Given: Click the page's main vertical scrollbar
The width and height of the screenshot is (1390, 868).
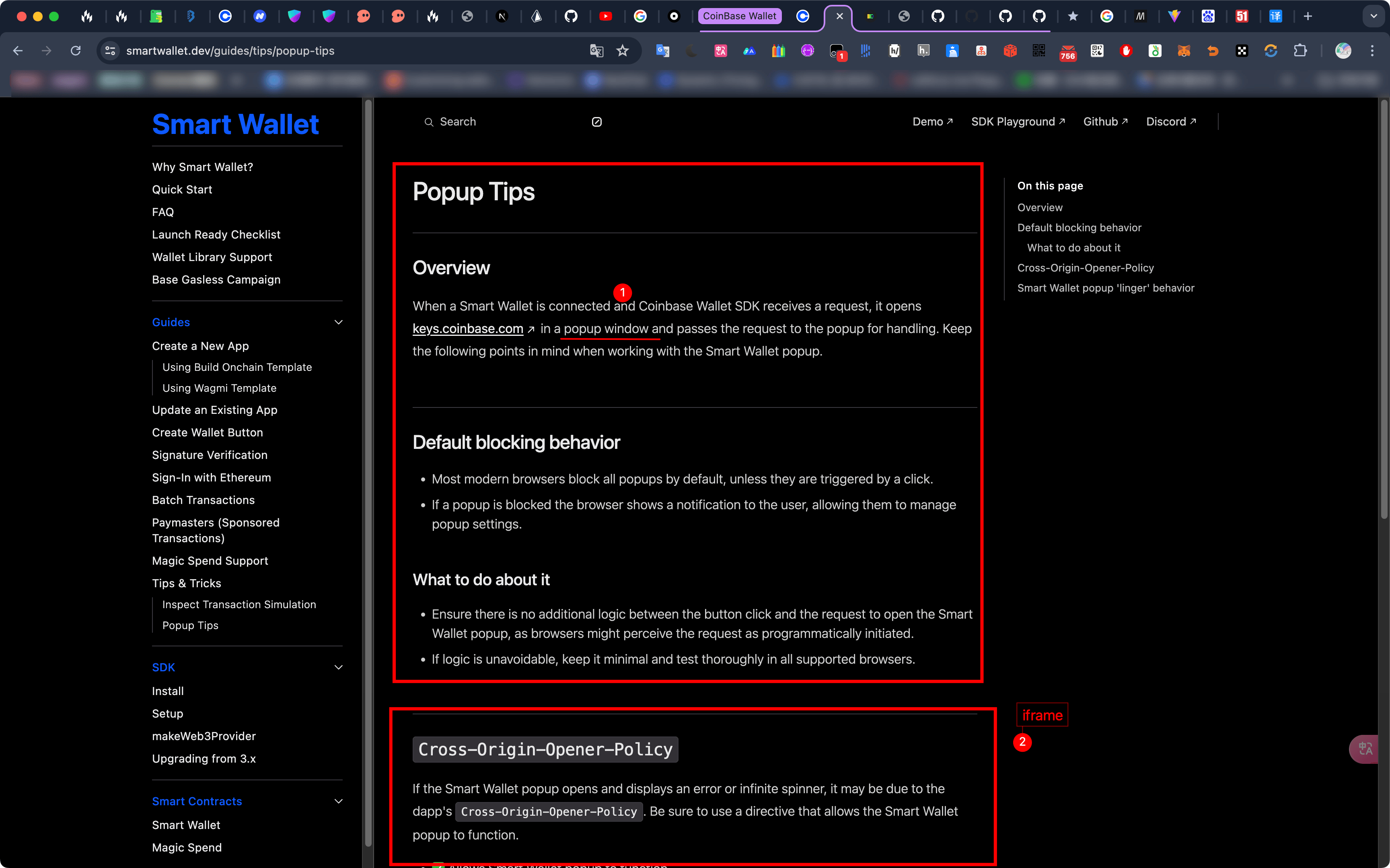Looking at the screenshot, I should pyautogui.click(x=1384, y=310).
